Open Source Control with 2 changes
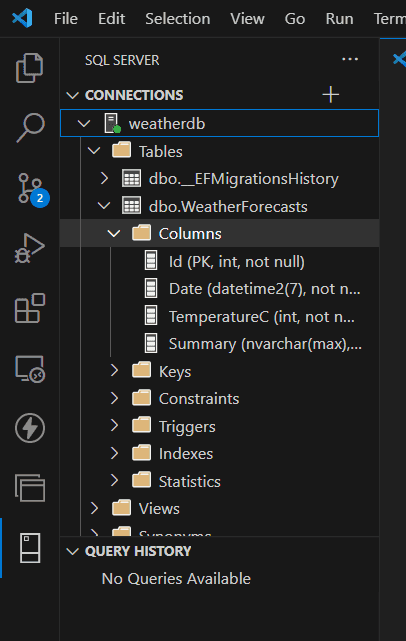The image size is (406, 641). tap(30, 189)
